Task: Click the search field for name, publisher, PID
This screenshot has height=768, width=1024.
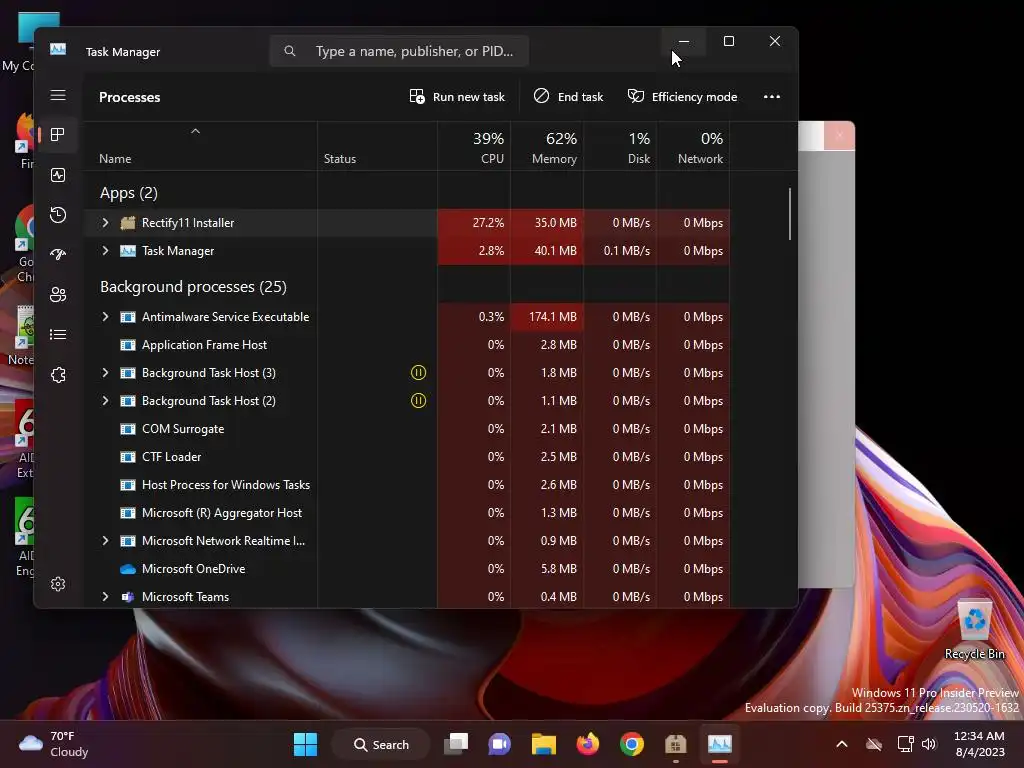Action: coord(399,51)
